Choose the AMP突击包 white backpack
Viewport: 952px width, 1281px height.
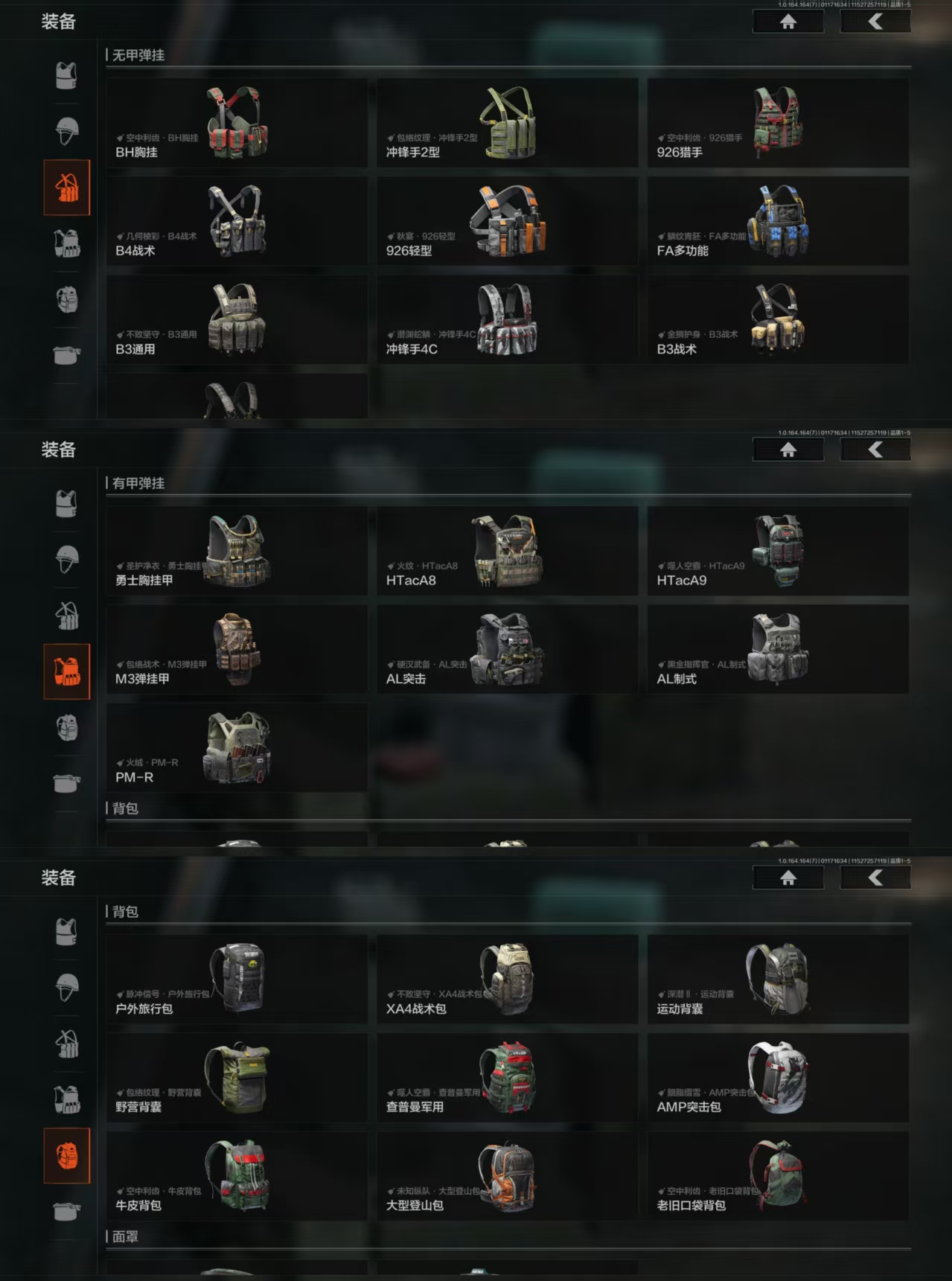click(x=779, y=1077)
